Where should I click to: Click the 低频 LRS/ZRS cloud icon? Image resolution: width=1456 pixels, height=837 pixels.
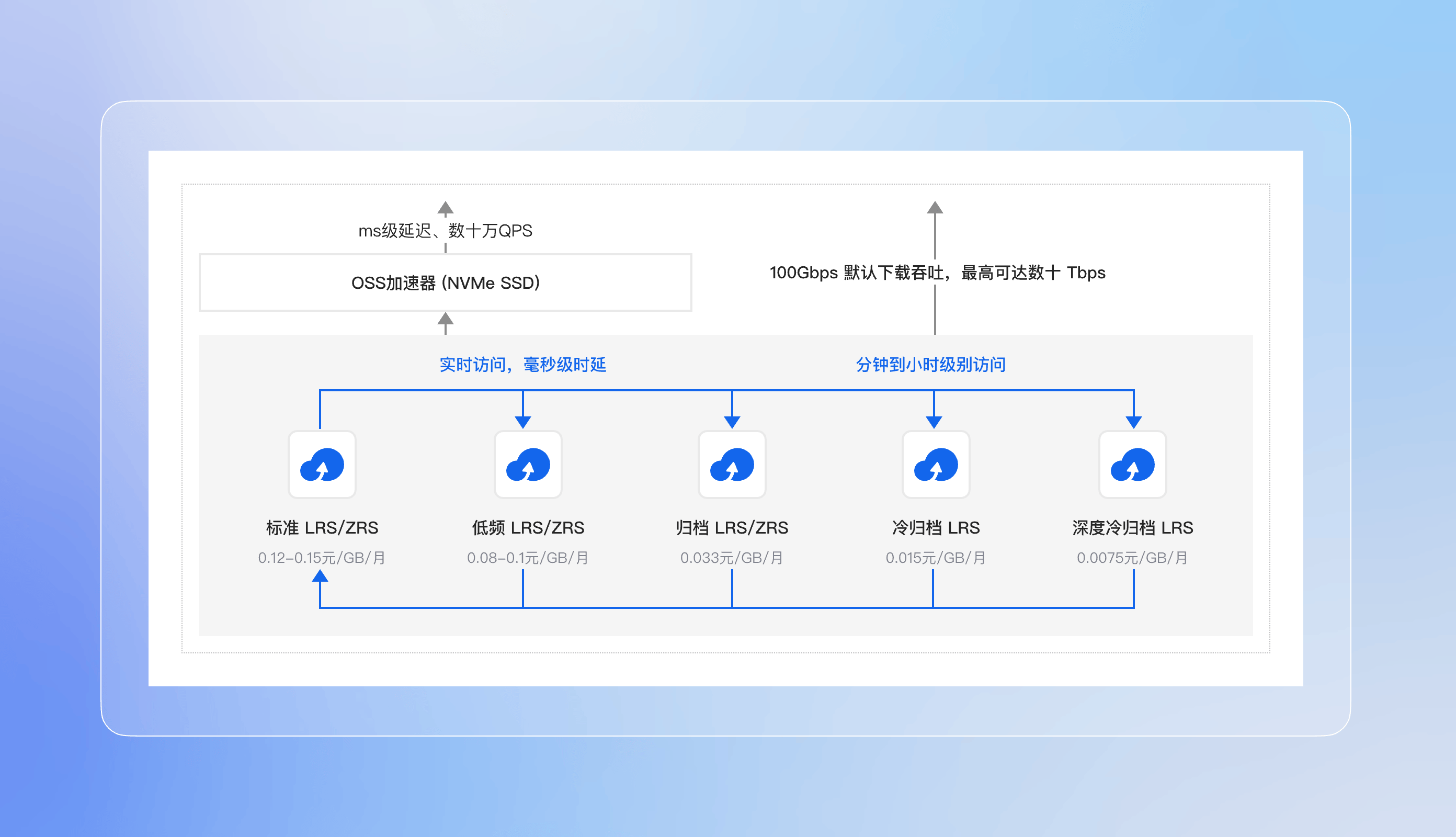[528, 465]
